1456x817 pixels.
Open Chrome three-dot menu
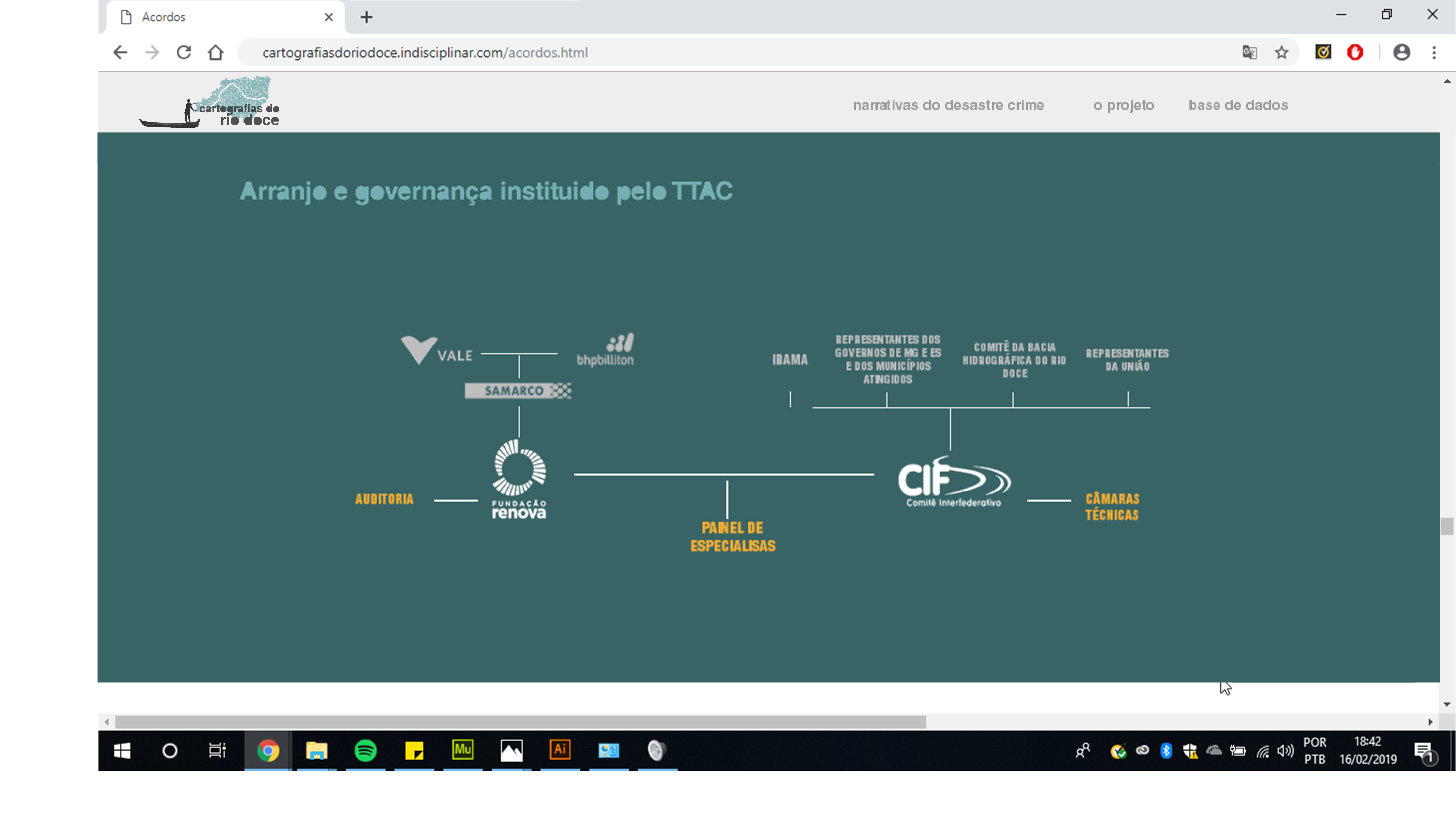click(x=1434, y=53)
